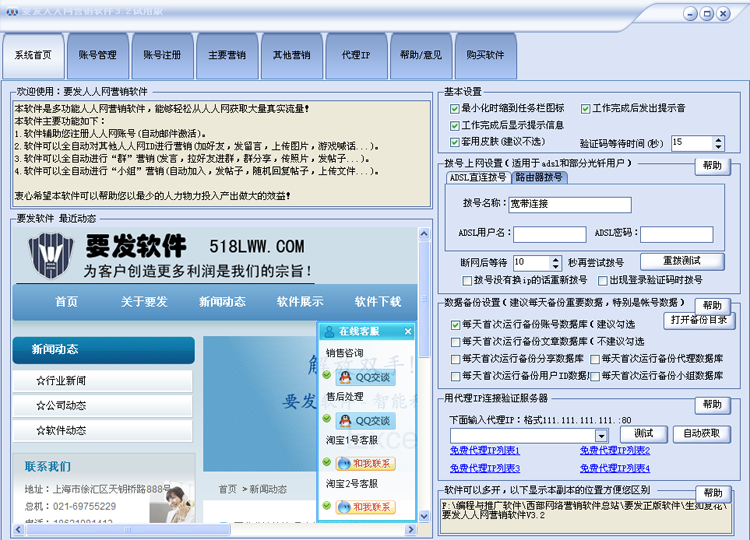Viewport: 750px width, 540px height.
Task: Uncheck 套用皮肤 checkbox
Action: click(x=454, y=142)
